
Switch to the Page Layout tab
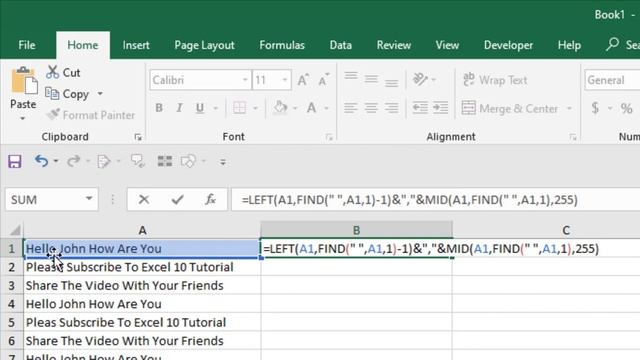click(204, 45)
